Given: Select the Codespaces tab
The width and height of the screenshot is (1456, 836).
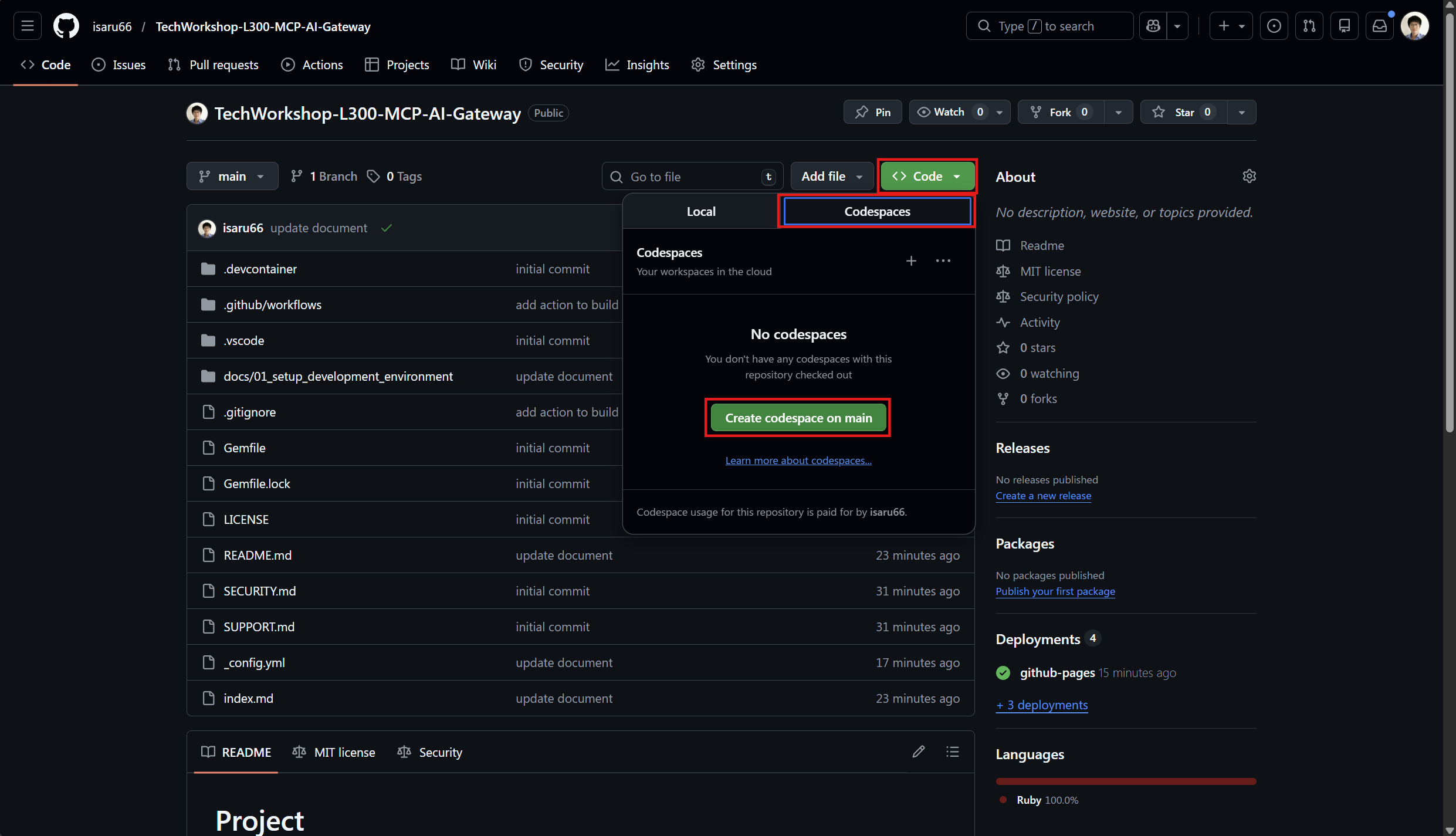Looking at the screenshot, I should (877, 211).
